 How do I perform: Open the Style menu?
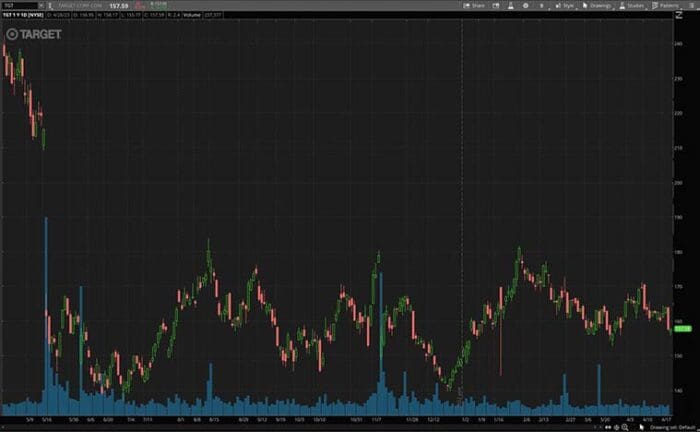pos(565,6)
